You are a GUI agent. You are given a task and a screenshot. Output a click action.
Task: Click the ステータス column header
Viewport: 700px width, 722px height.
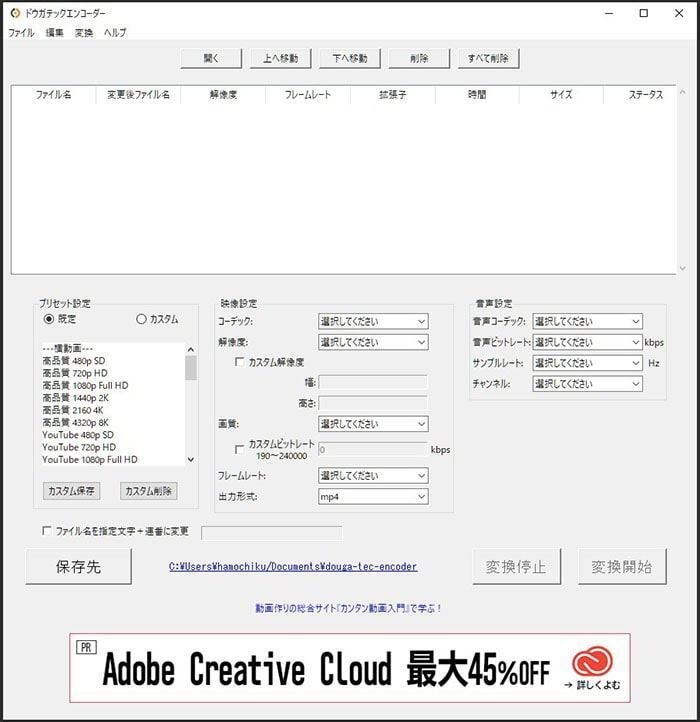click(x=646, y=95)
